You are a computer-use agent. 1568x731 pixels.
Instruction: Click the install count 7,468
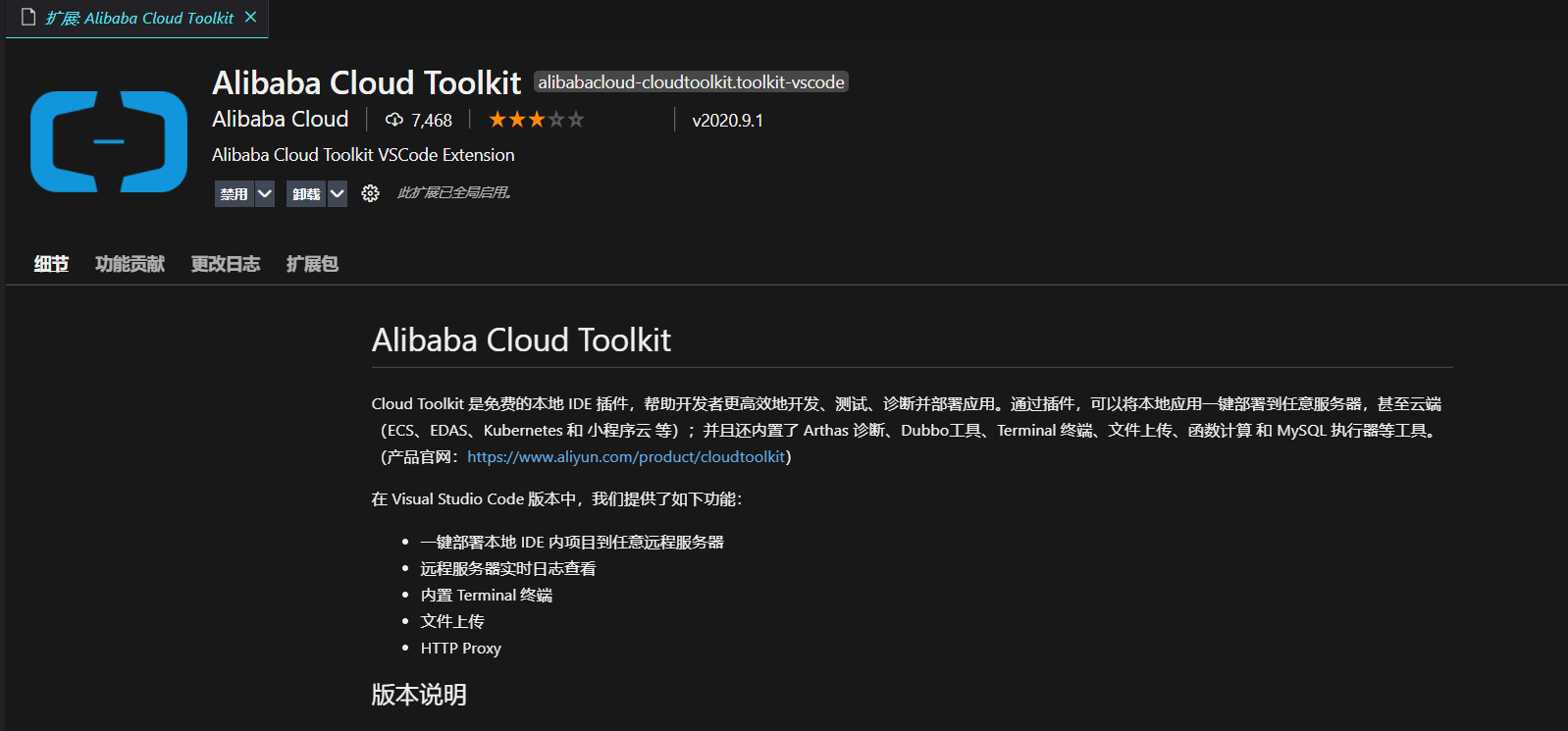click(432, 120)
